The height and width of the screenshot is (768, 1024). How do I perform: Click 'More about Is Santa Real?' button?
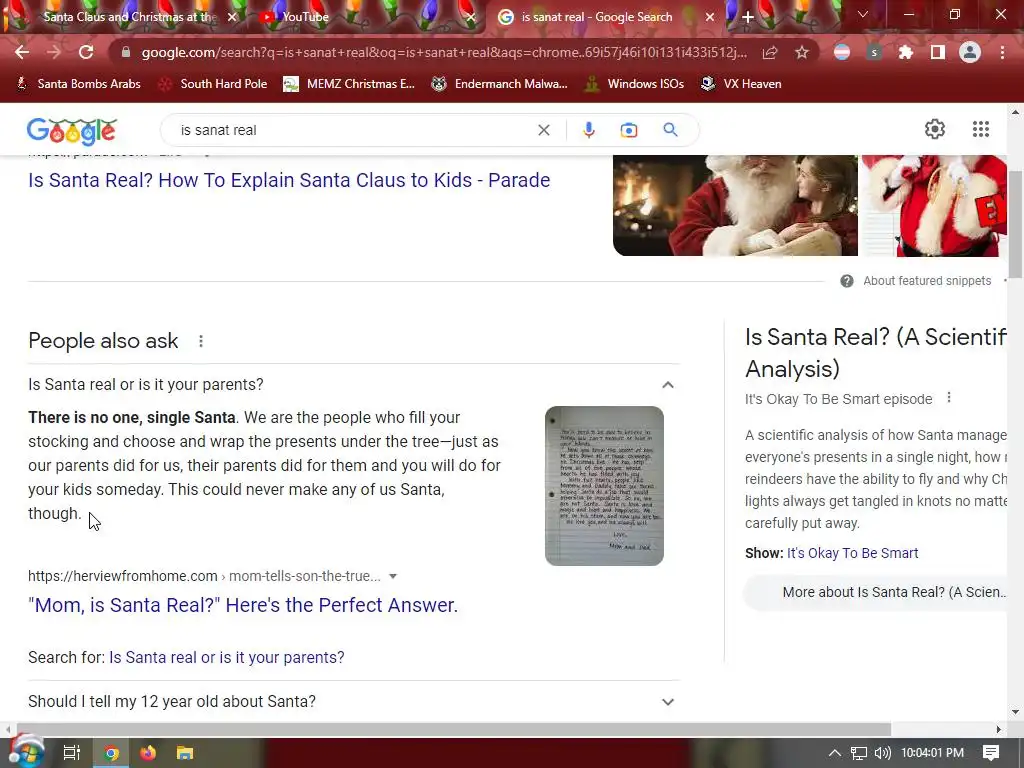click(876, 592)
